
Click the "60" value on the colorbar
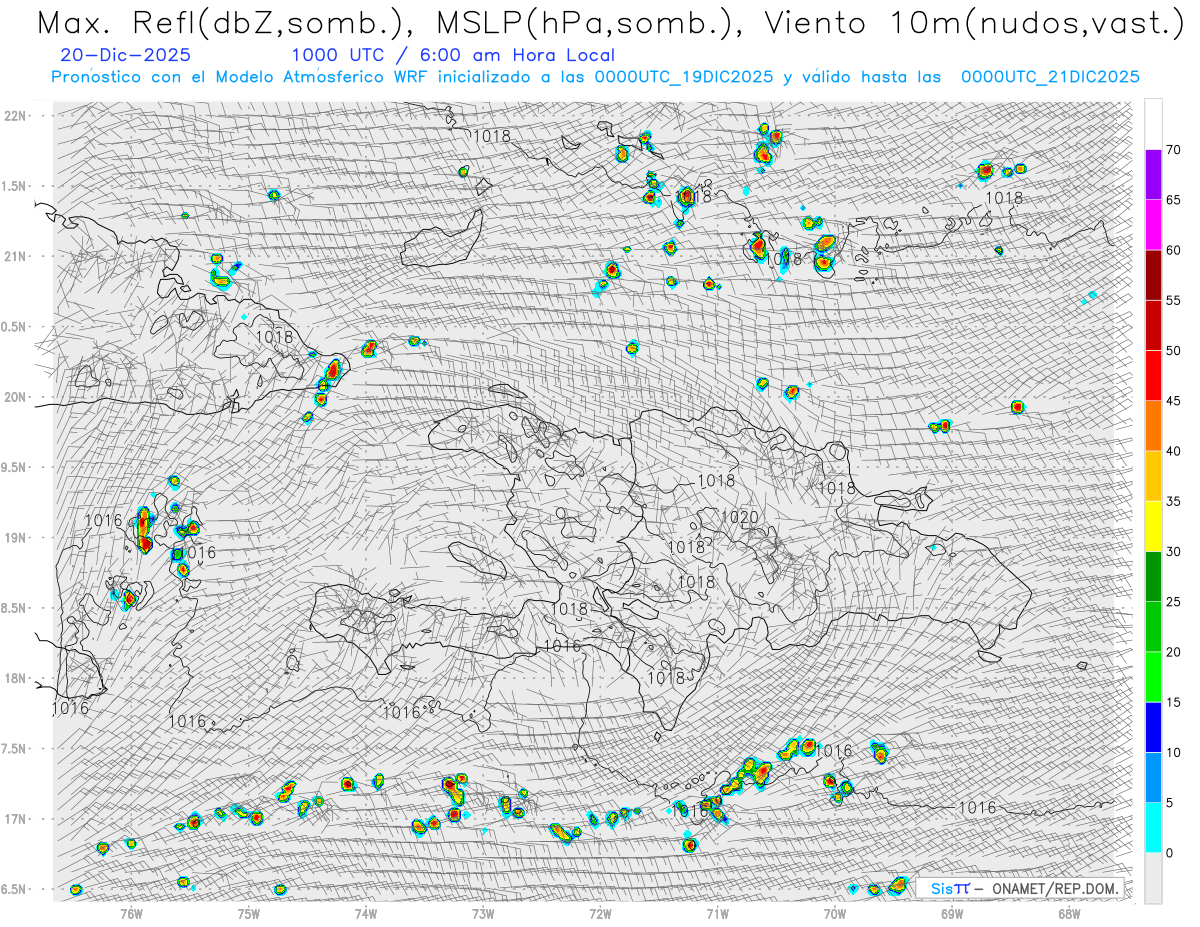pyautogui.click(x=1173, y=250)
